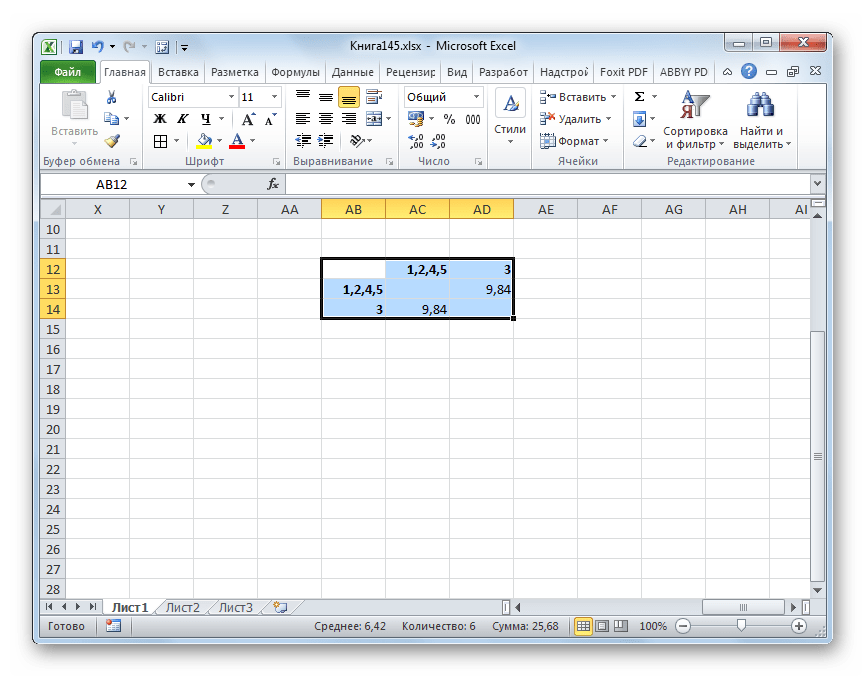Toggle italic formatting (К)
This screenshot has width=866, height=677.
(x=180, y=119)
